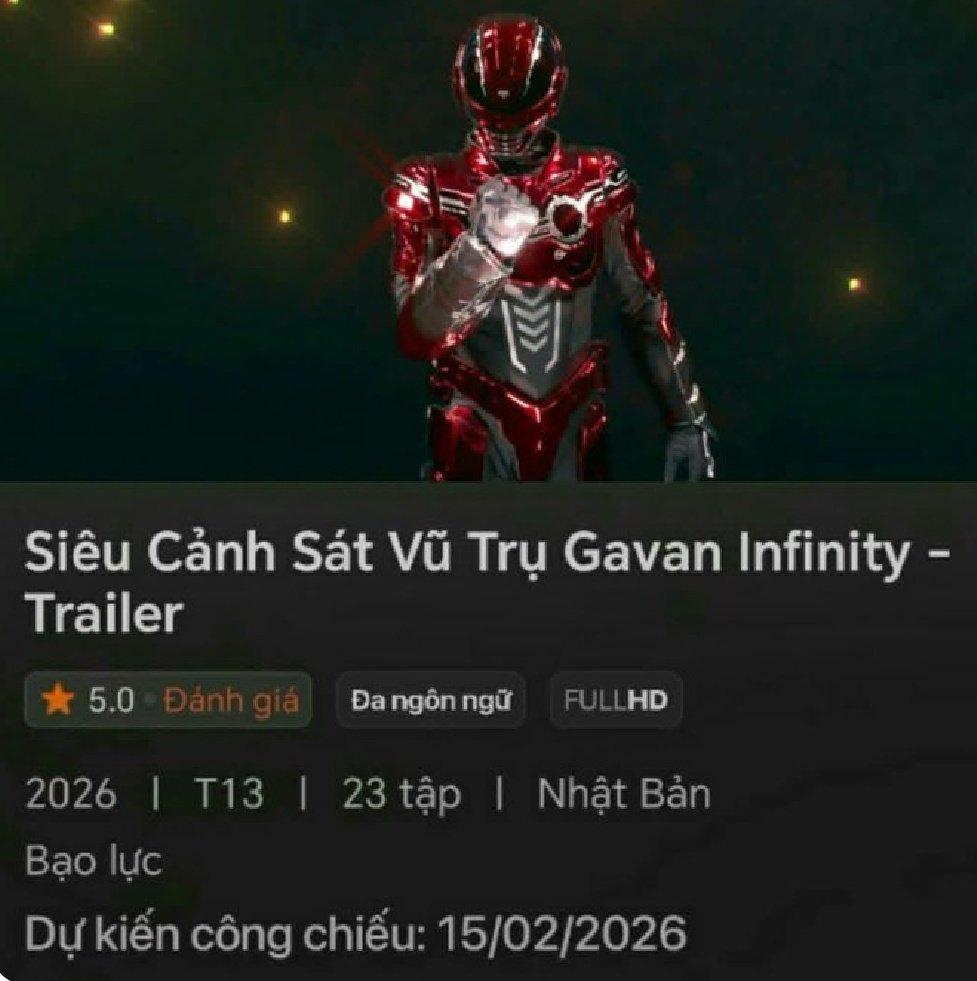The height and width of the screenshot is (981, 977).
Task: Open the Đánh giá rating link
Action: point(231,700)
